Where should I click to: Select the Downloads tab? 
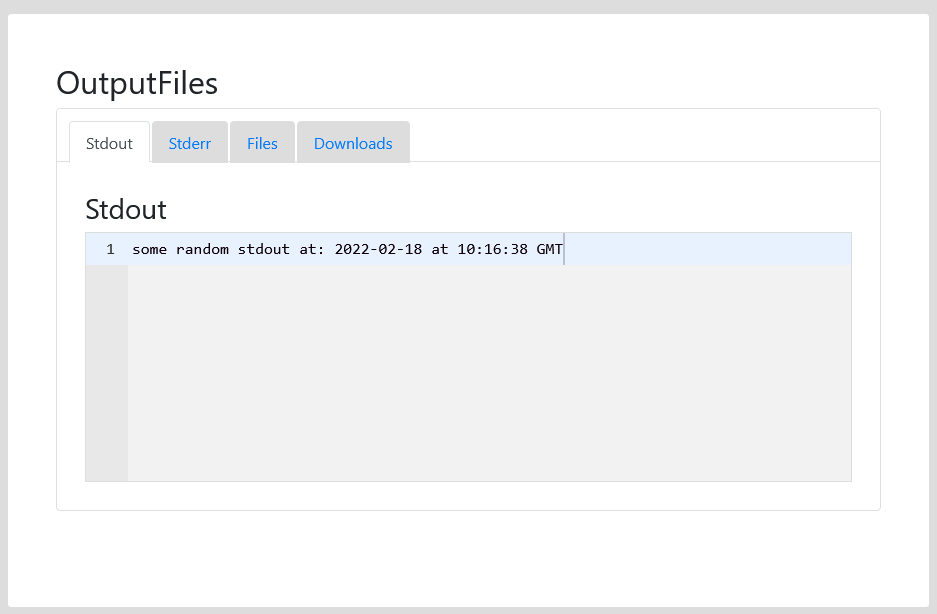(352, 143)
